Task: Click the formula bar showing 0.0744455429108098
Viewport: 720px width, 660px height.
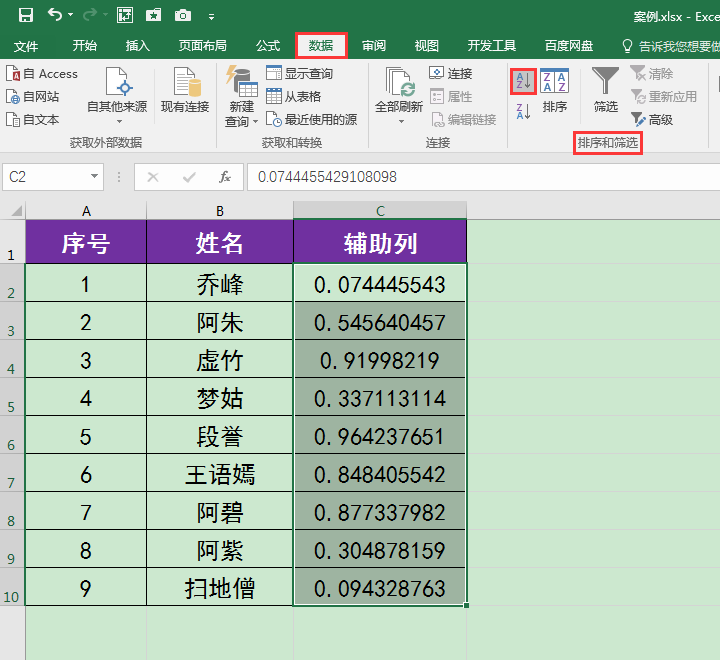Action: pos(484,177)
